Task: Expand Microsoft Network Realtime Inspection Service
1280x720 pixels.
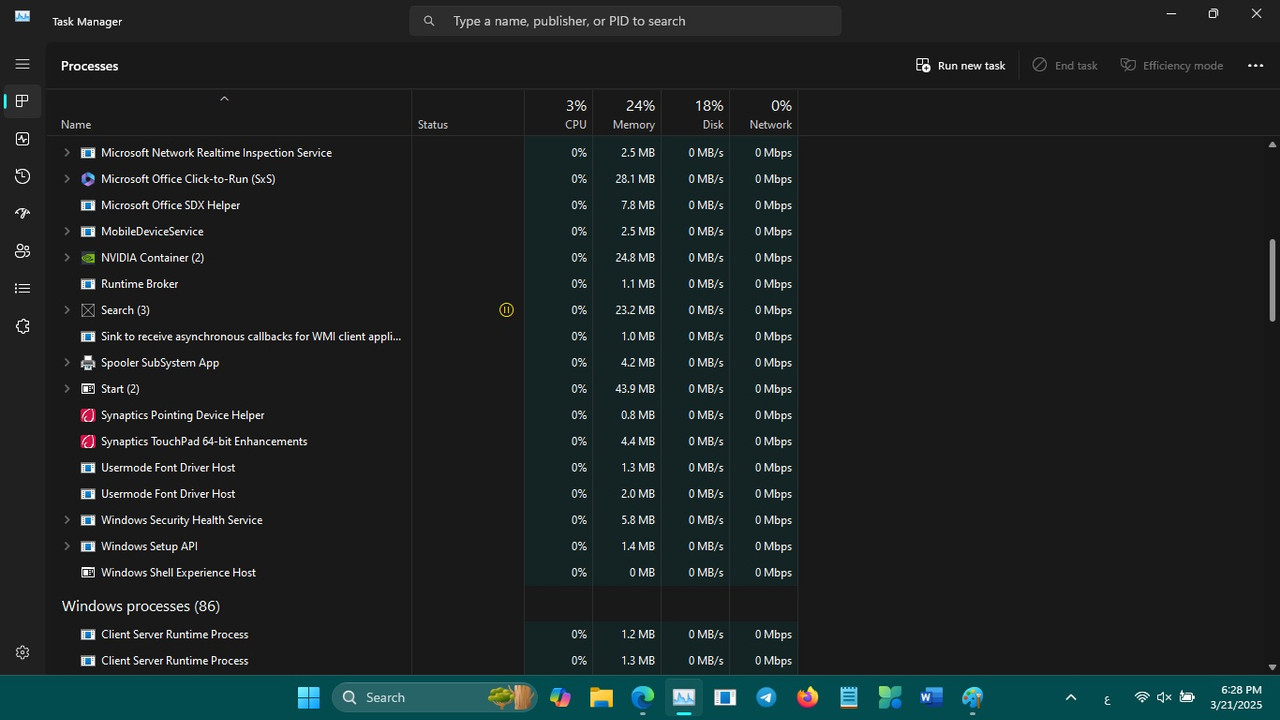Action: (67, 153)
